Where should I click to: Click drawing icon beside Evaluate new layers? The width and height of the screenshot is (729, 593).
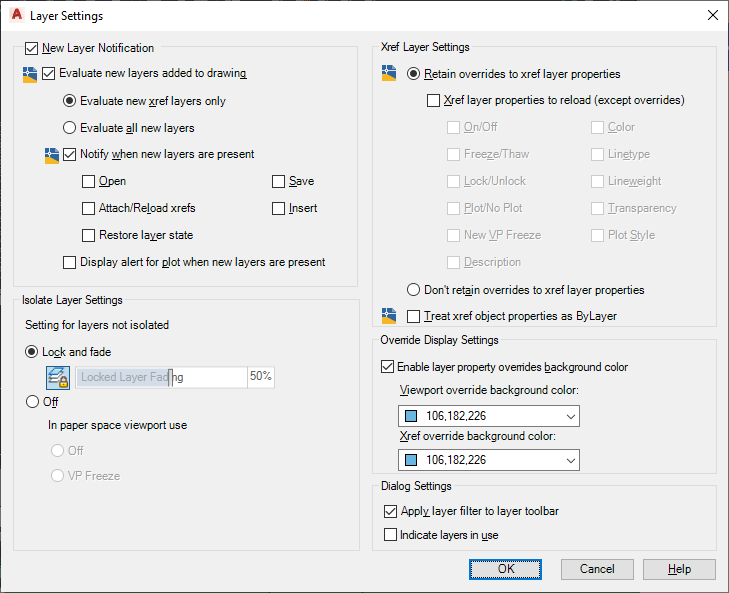click(x=30, y=73)
